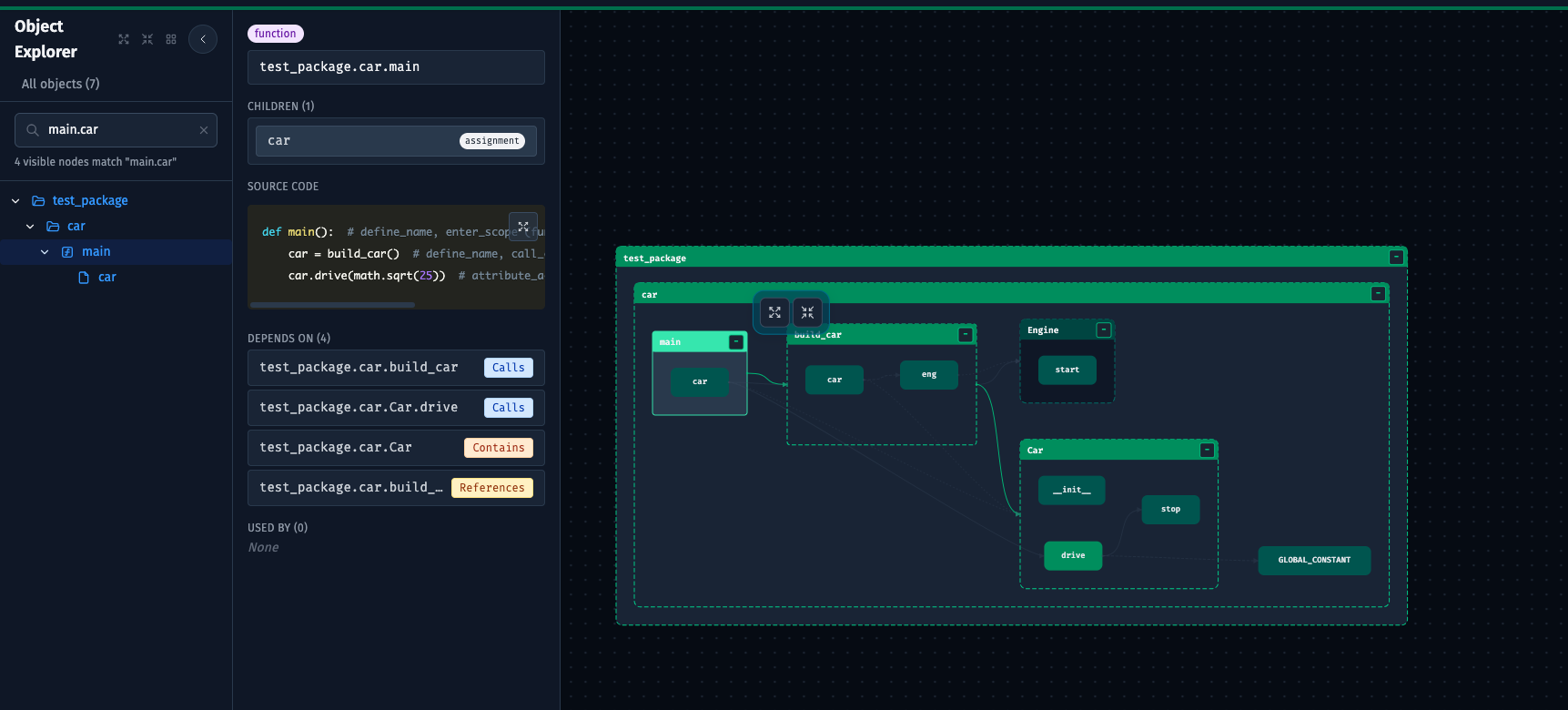Open dependency test_package.car.Car.drive
Image resolution: width=1568 pixels, height=710 pixels.
point(396,408)
